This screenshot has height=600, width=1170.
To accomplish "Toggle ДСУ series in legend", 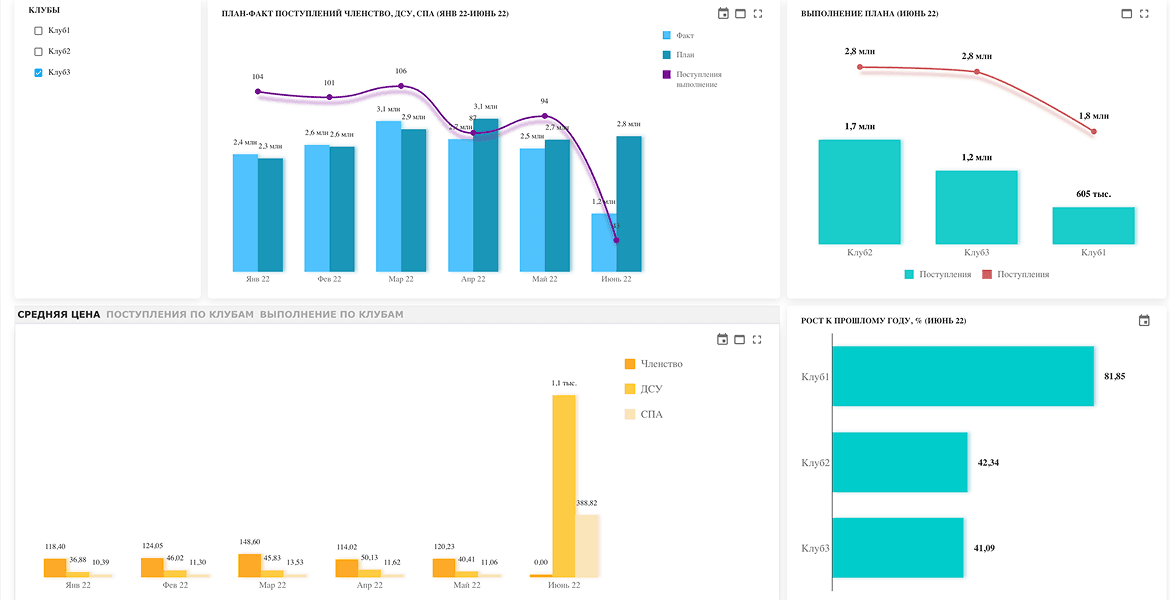I will (642, 389).
